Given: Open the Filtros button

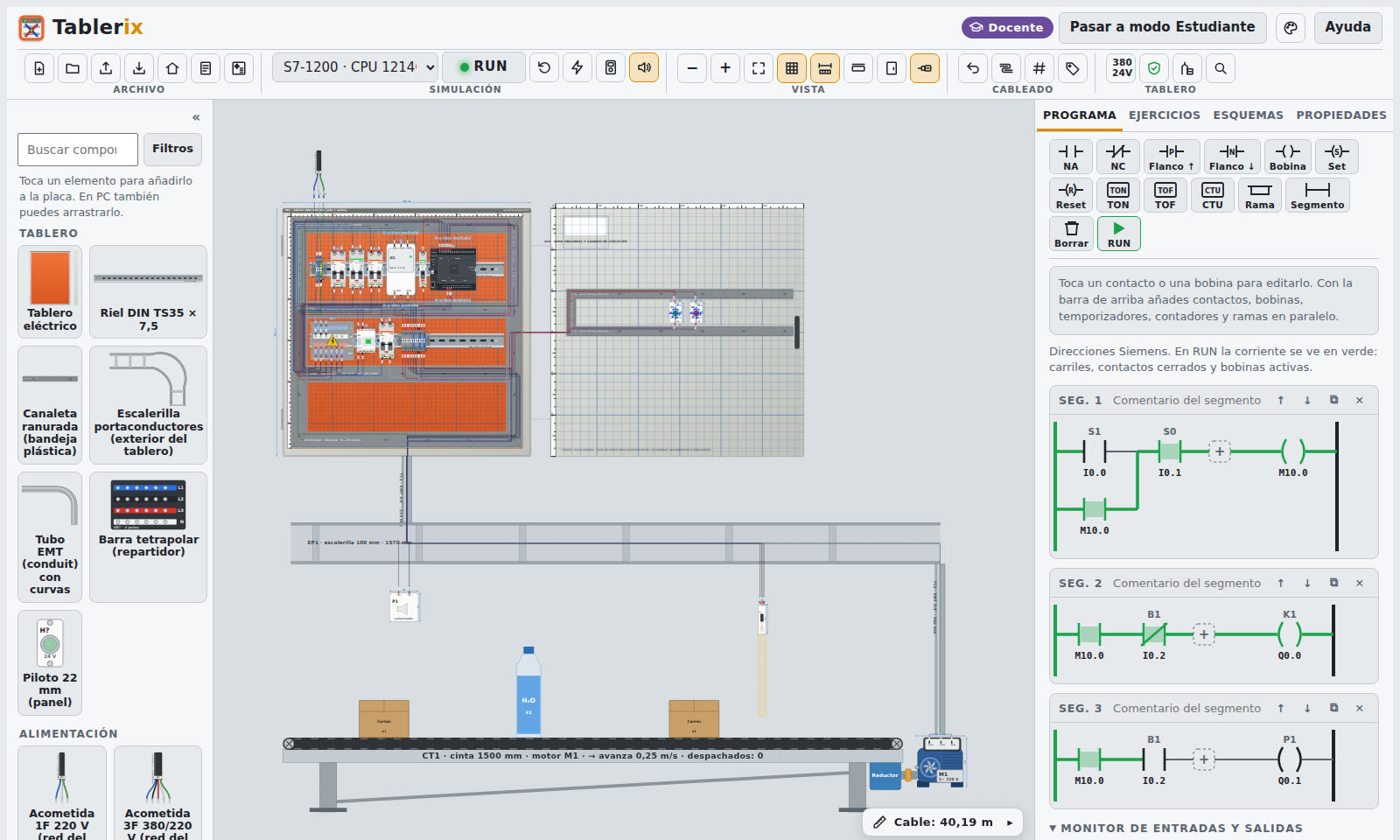Looking at the screenshot, I should pyautogui.click(x=172, y=149).
